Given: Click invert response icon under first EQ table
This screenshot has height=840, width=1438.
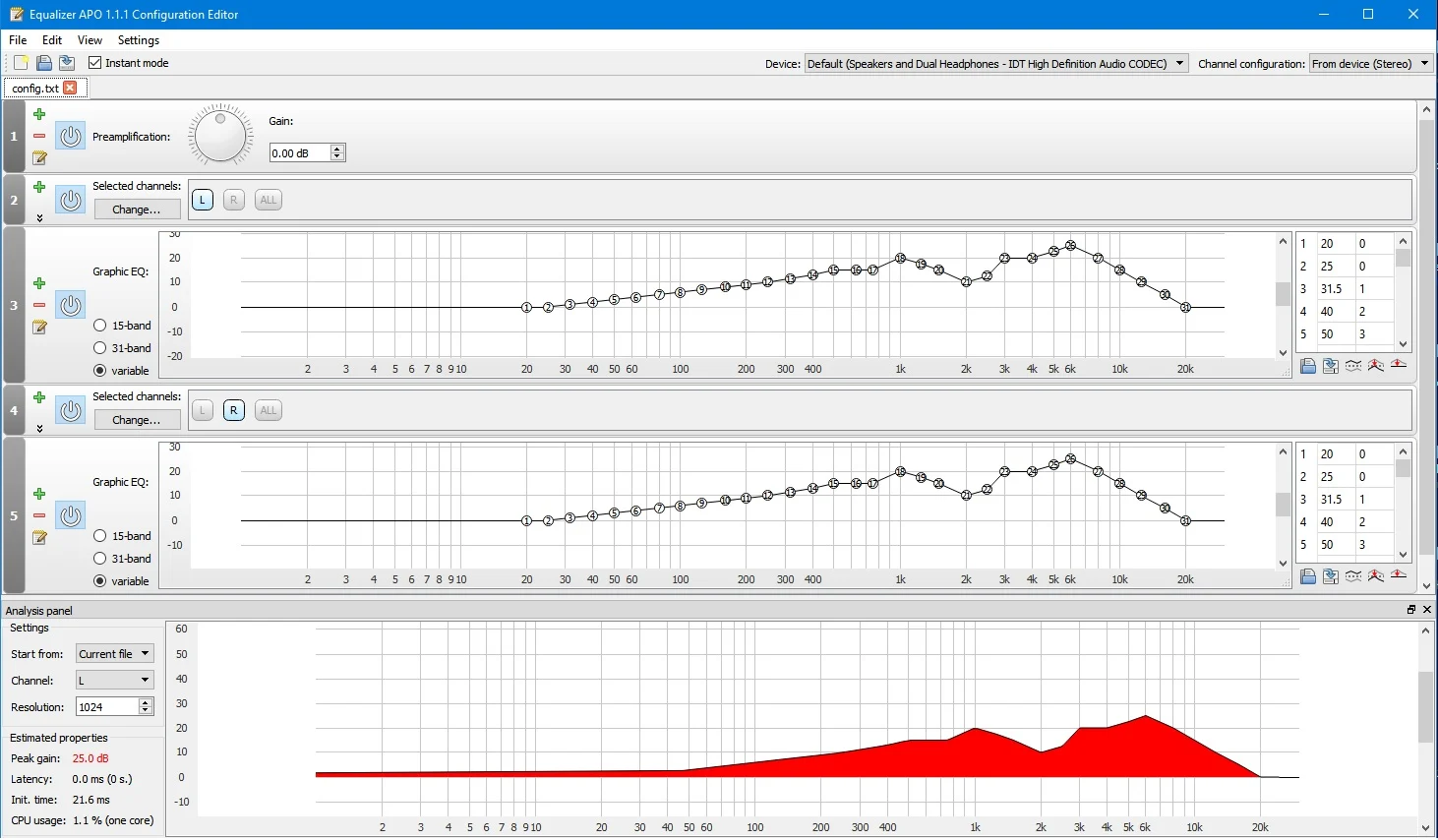Looking at the screenshot, I should coord(1353,366).
